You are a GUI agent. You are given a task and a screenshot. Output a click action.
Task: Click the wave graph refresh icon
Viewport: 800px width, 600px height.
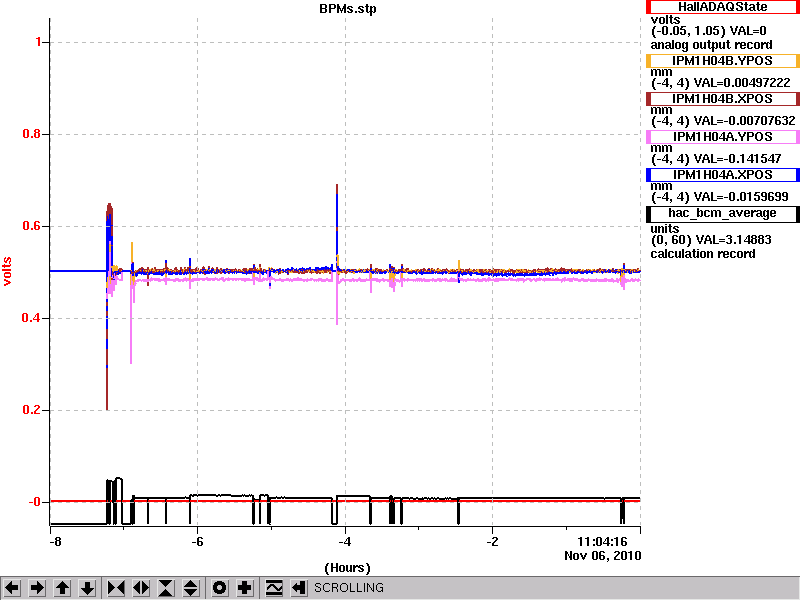click(x=274, y=588)
